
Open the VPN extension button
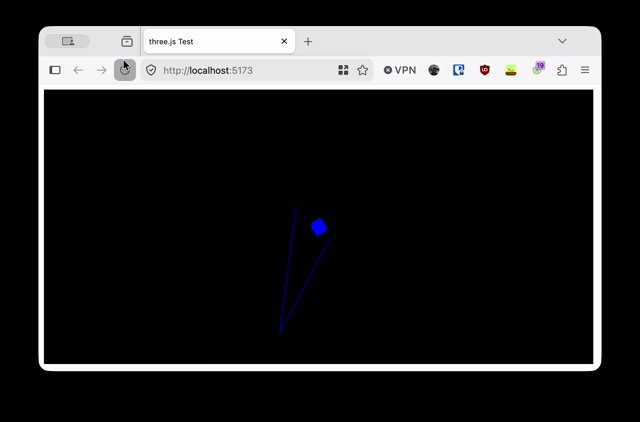400,70
